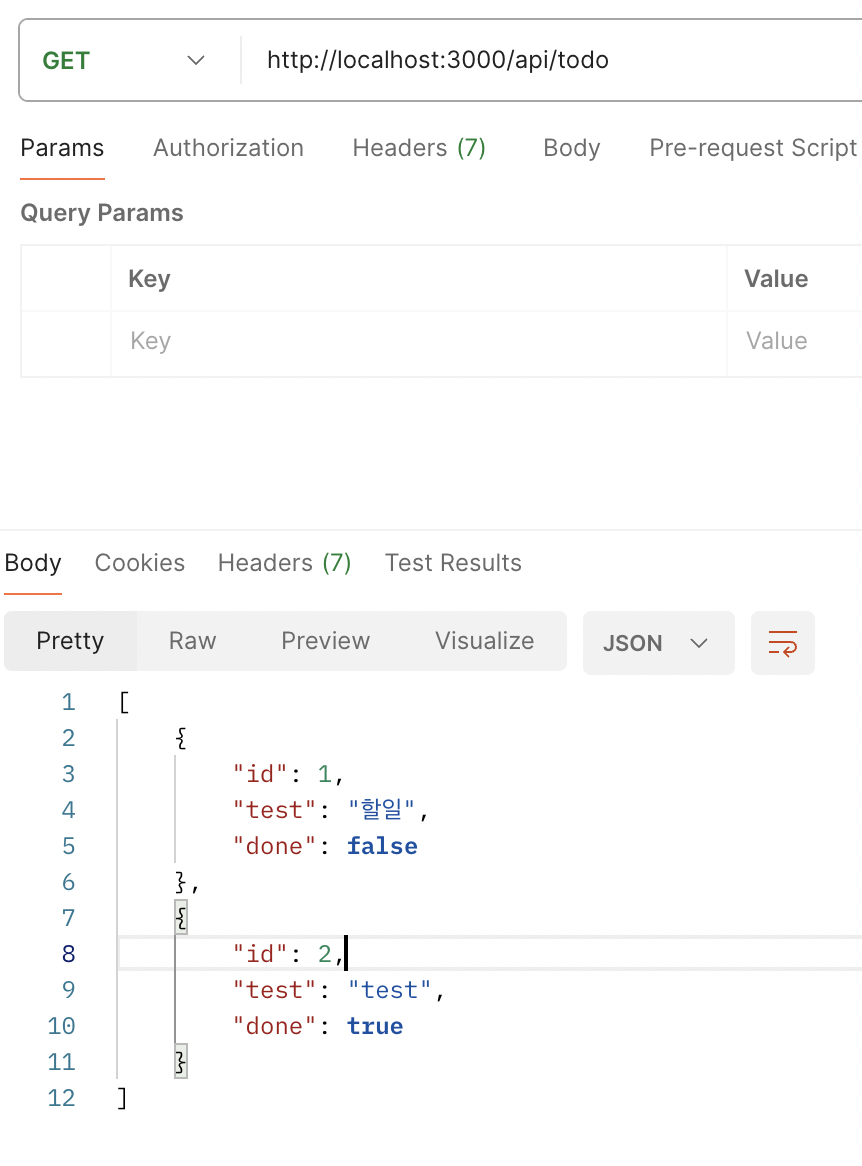Open the Test Results tab
The width and height of the screenshot is (862, 1166).
point(453,563)
